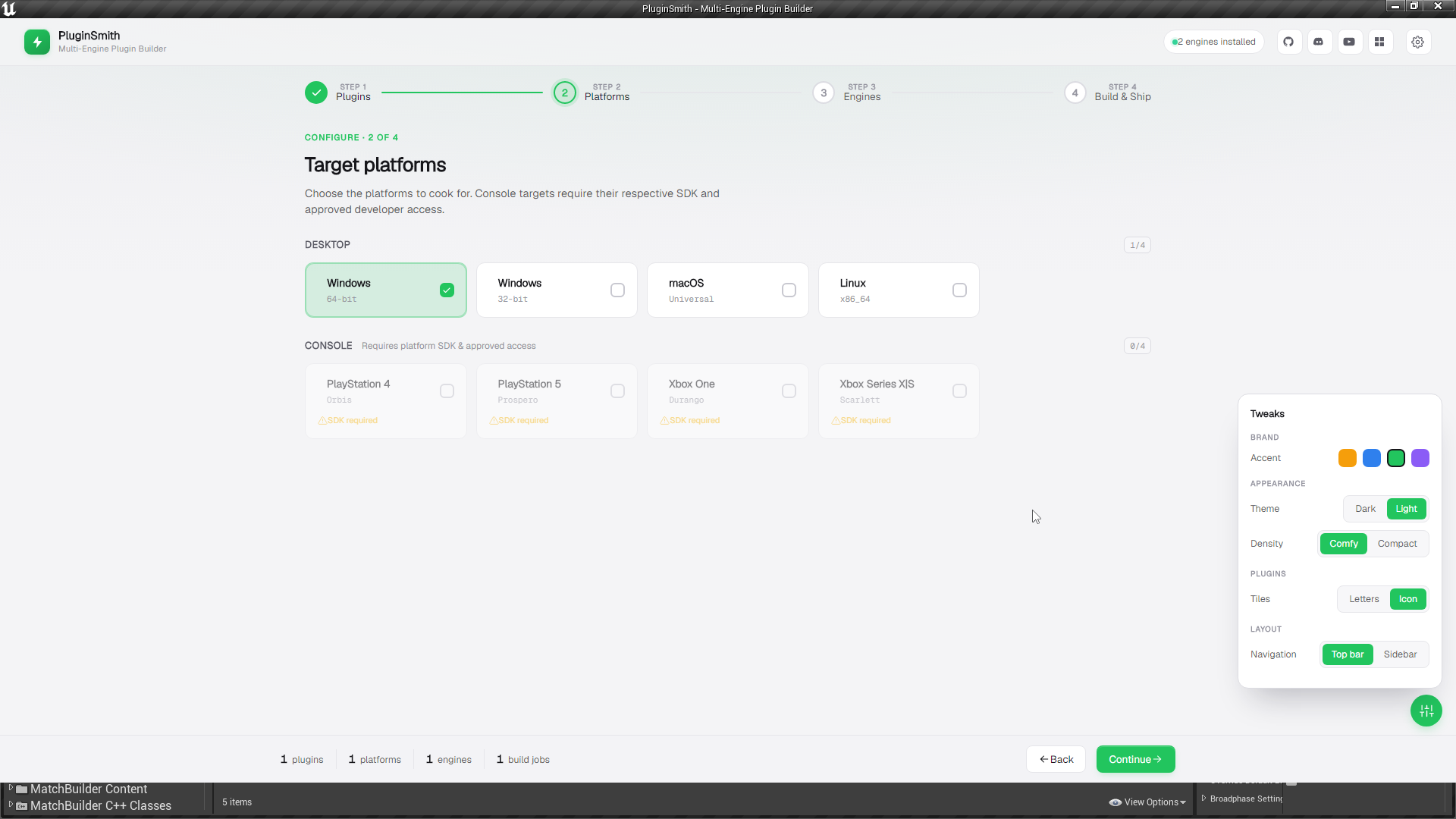Click the Step 3 Engines circle
Screen dimensions: 1456x819
pyautogui.click(x=824, y=93)
